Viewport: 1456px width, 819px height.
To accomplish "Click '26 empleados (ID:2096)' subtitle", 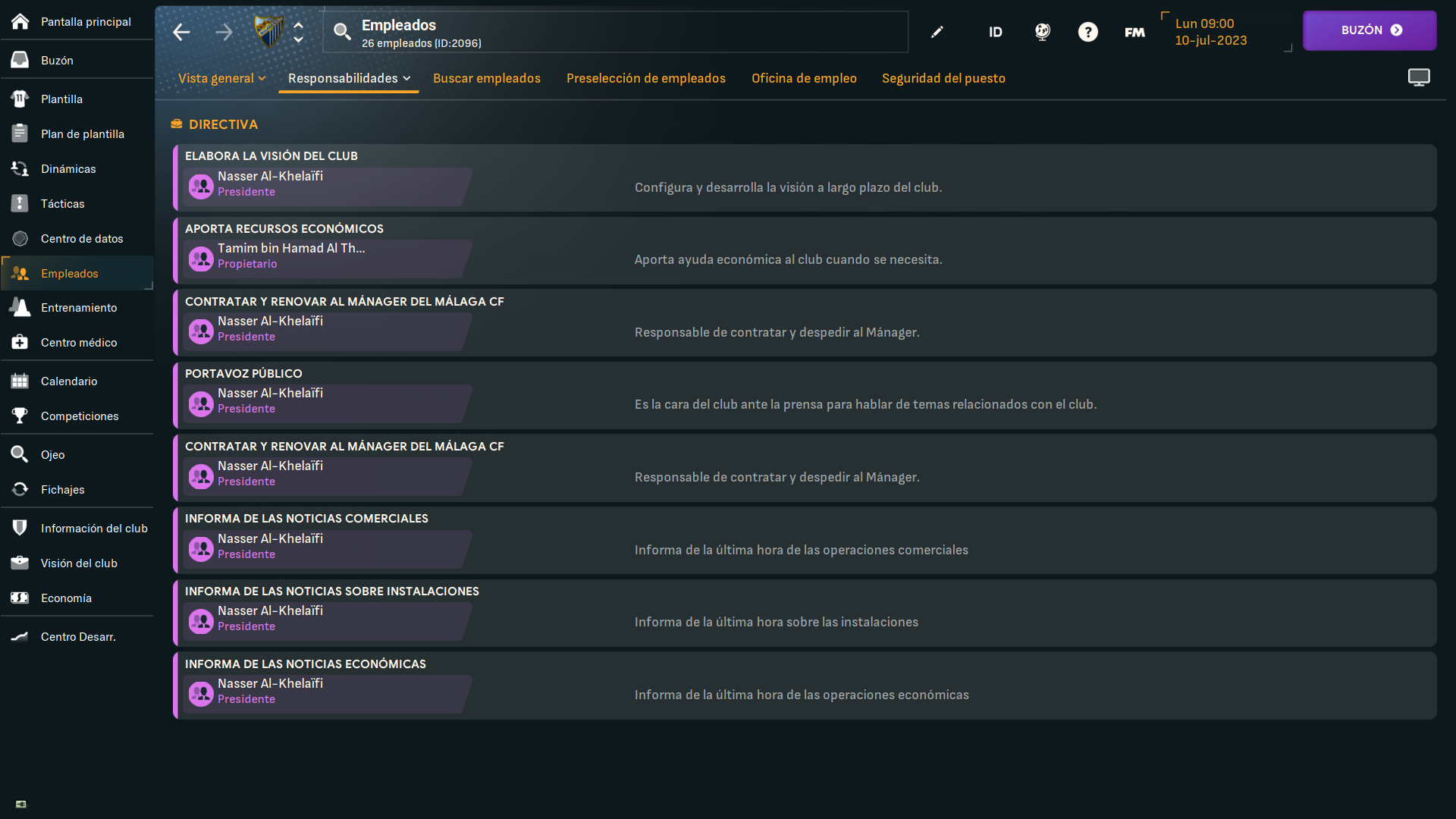I will tap(422, 43).
